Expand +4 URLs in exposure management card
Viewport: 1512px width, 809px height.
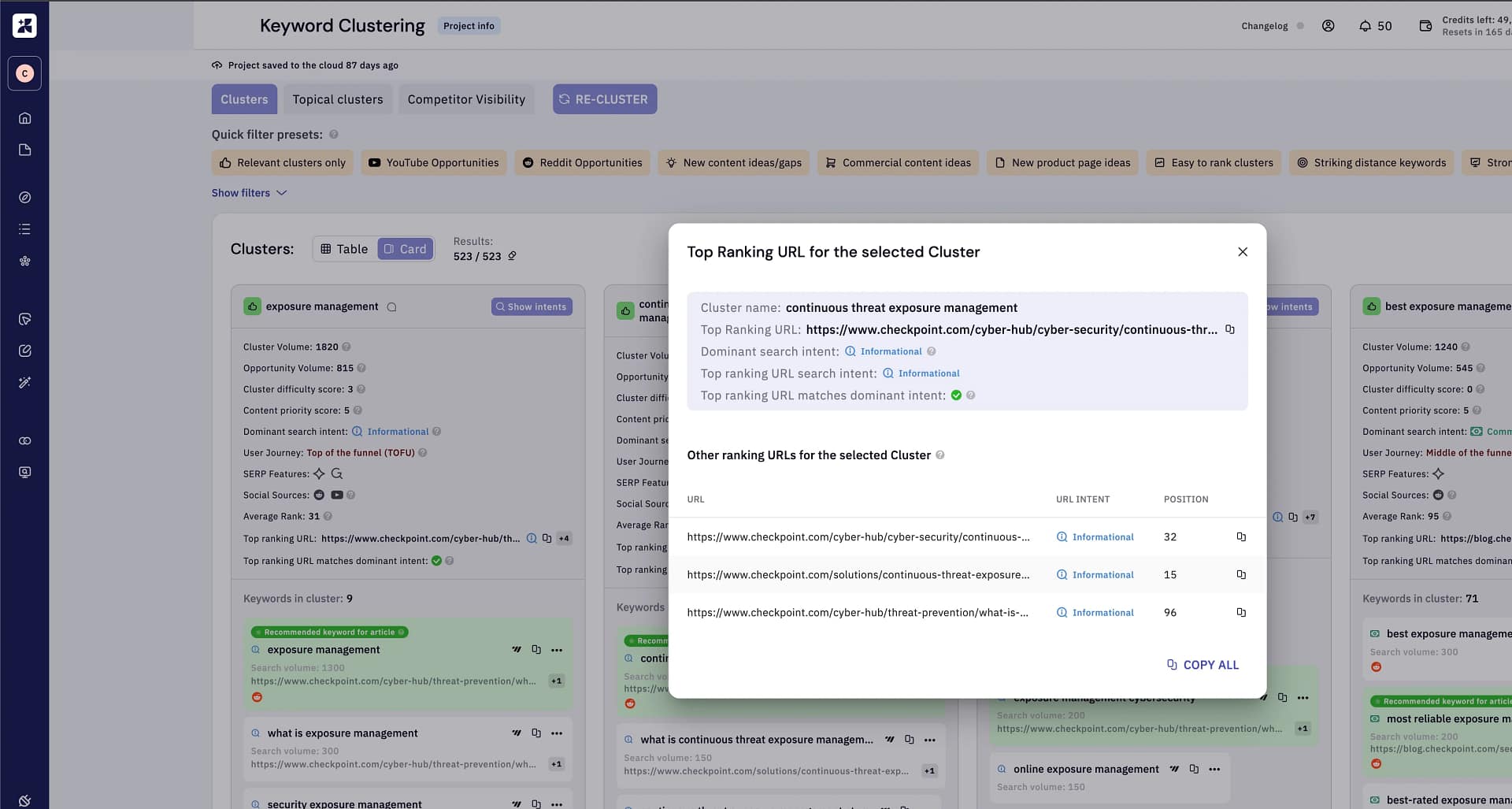point(564,539)
